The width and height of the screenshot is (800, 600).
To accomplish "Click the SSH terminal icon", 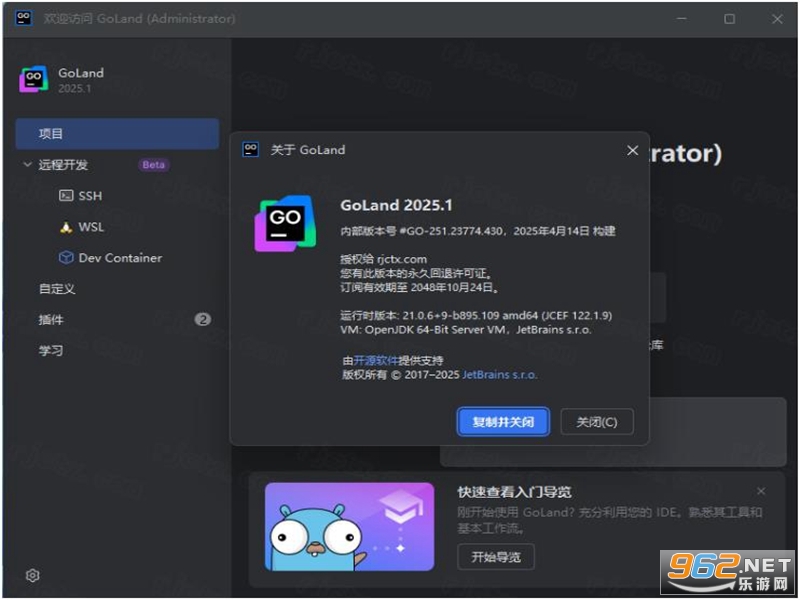I will click(x=66, y=196).
